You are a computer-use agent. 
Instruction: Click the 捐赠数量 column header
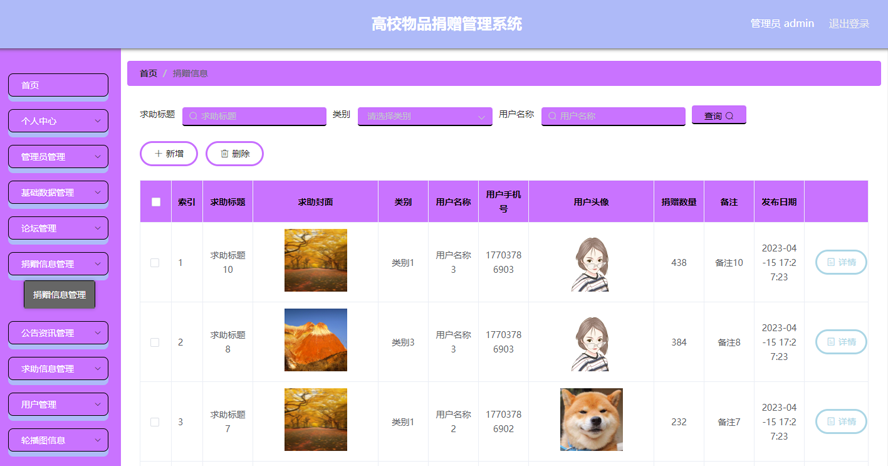click(678, 202)
